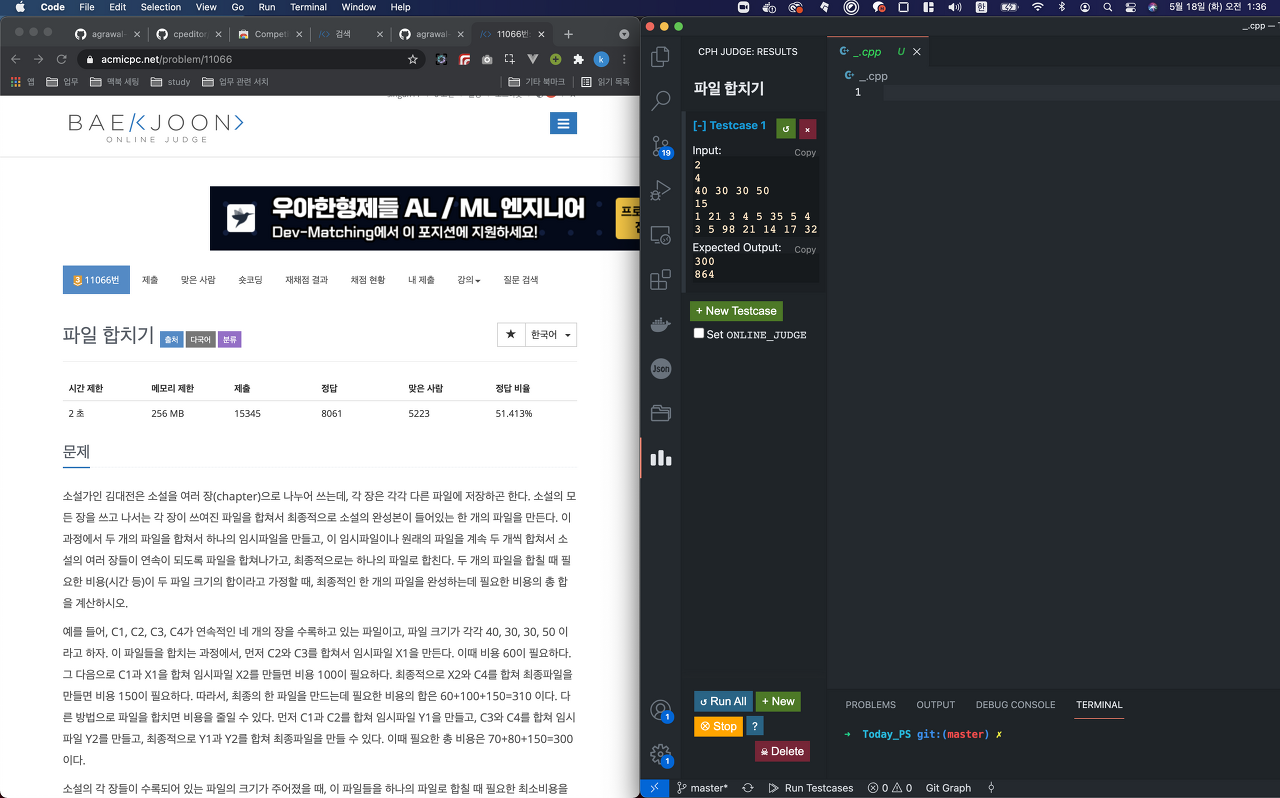Image resolution: width=1280 pixels, height=798 pixels.
Task: Open Source Control with 19 badge
Action: click(x=661, y=147)
